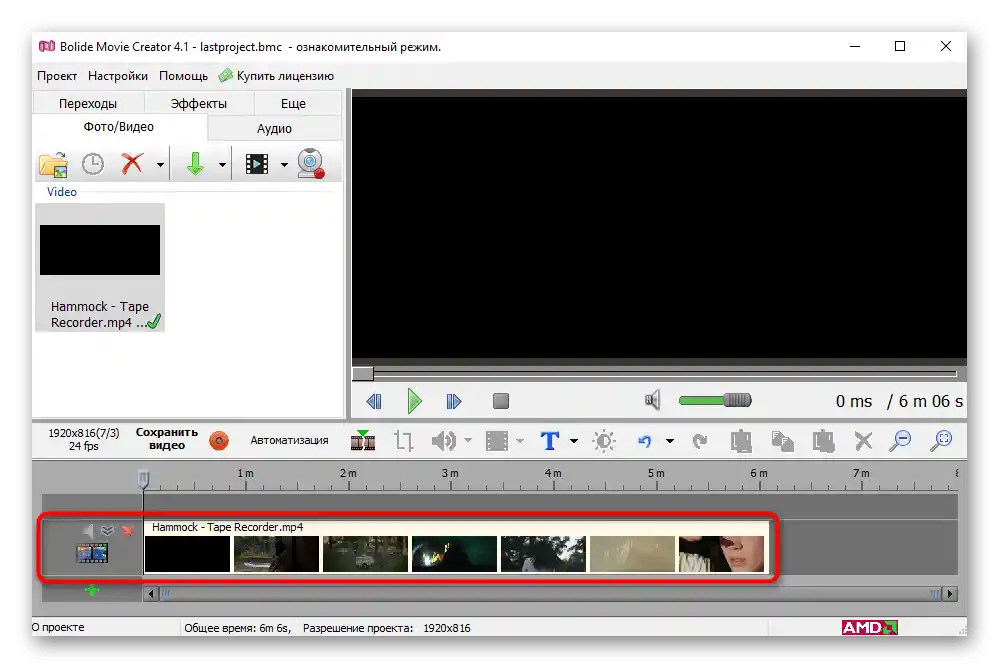
Task: Play the video preview
Action: [414, 401]
